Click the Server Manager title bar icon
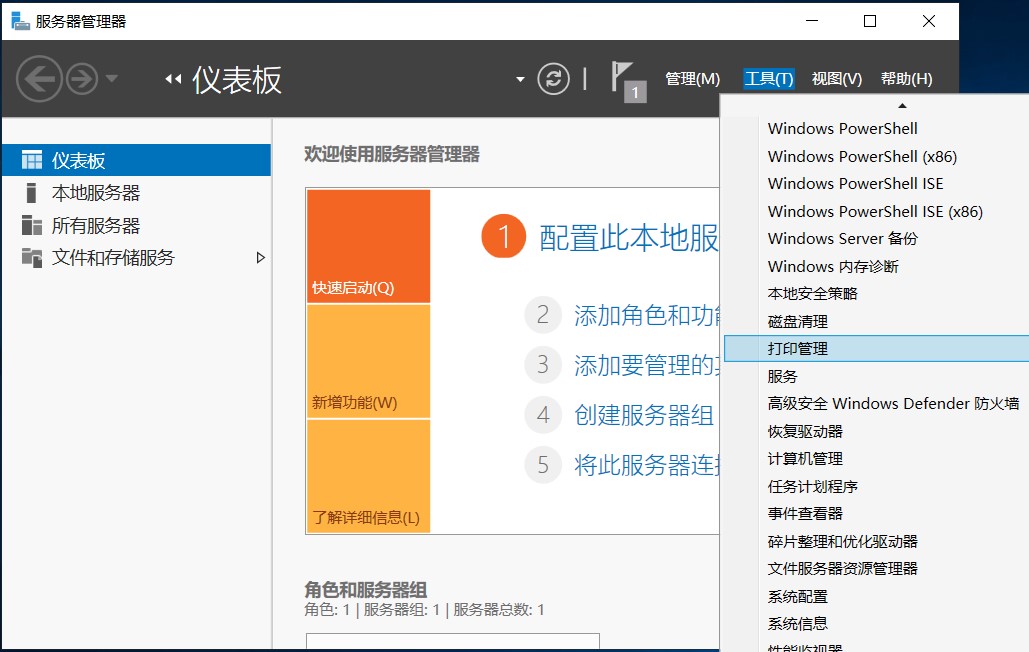This screenshot has height=652, width=1029. 20,21
